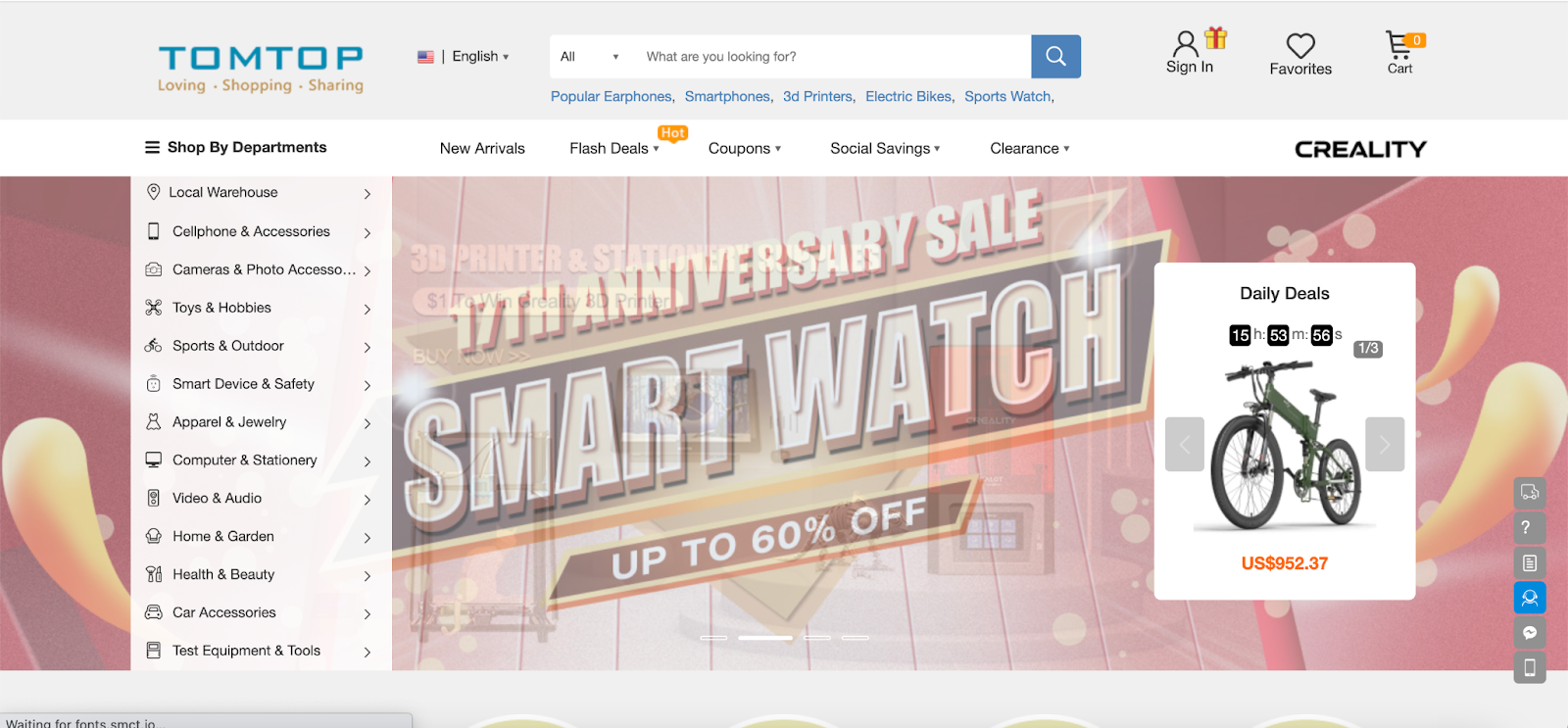Open New Arrivals menu item
The width and height of the screenshot is (1568, 728).
482,148
